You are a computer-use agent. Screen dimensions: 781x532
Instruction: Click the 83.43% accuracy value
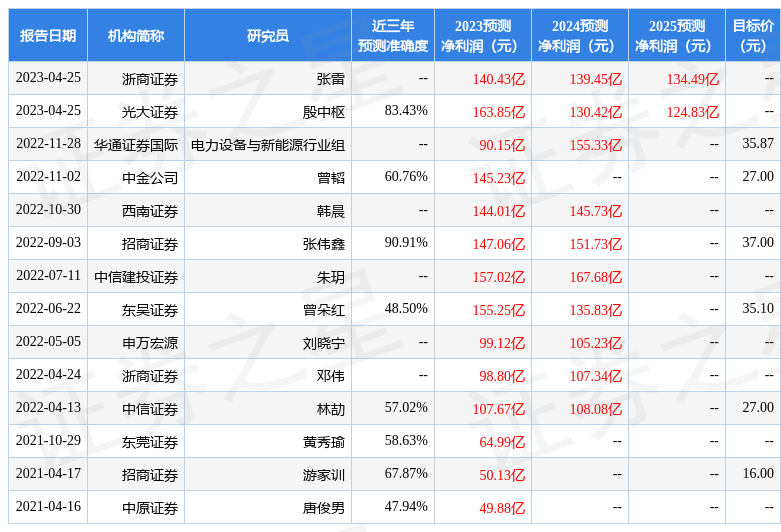[406, 111]
